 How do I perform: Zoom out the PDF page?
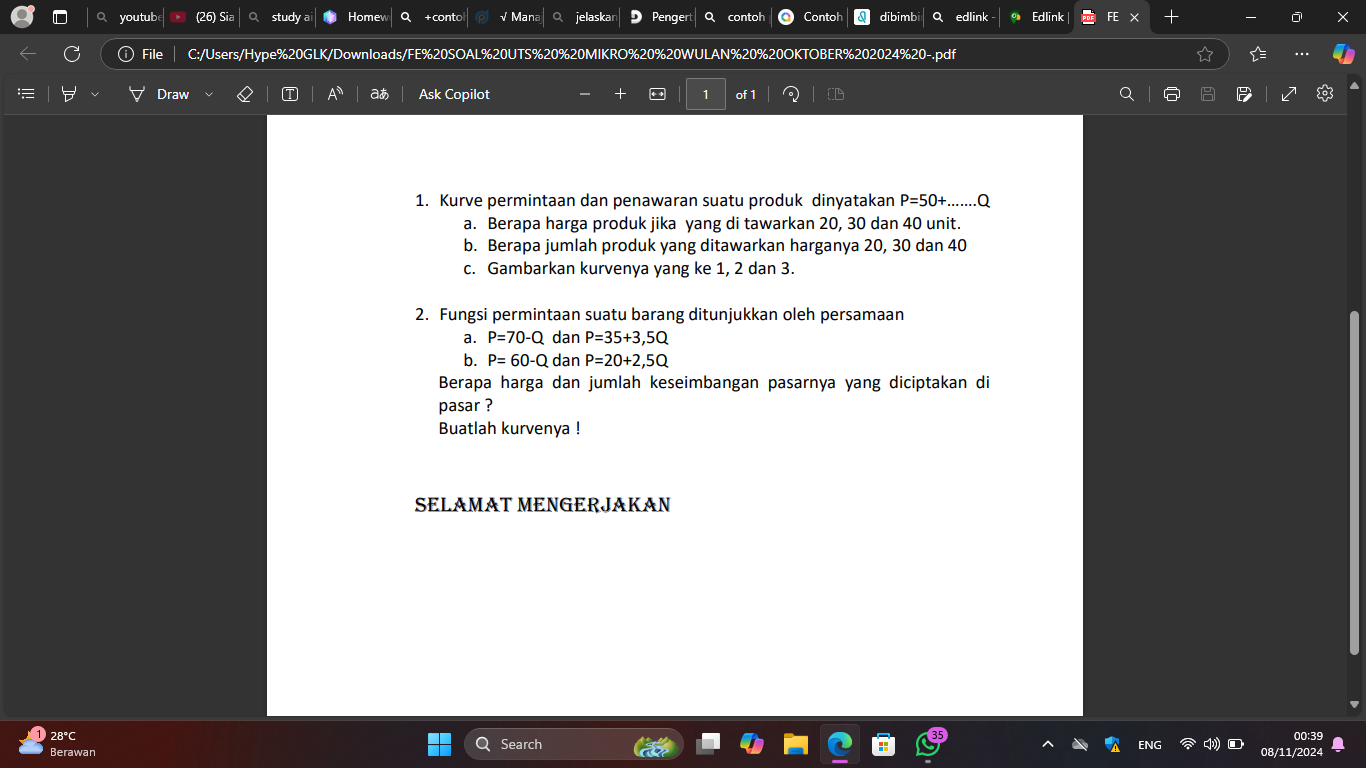585,94
